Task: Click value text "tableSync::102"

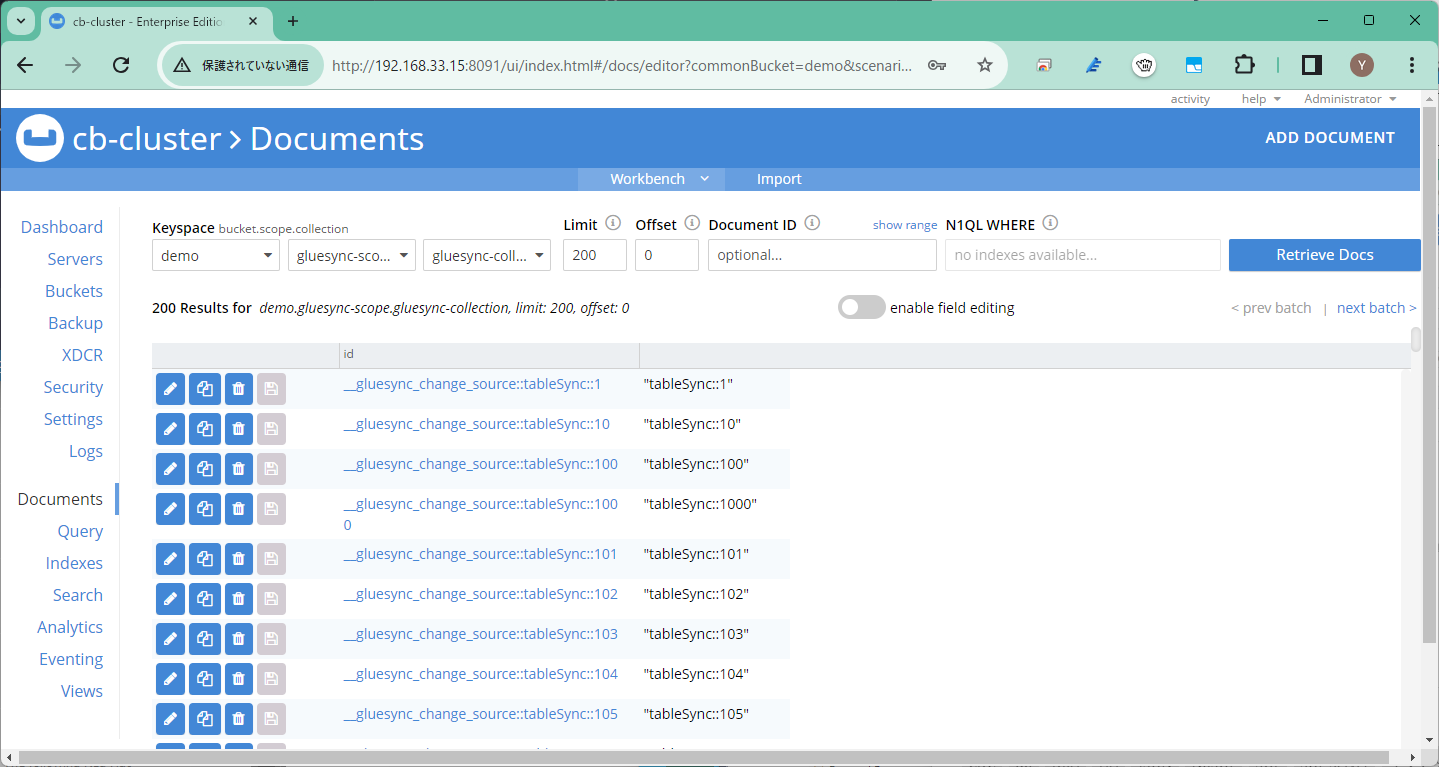Action: tap(696, 594)
